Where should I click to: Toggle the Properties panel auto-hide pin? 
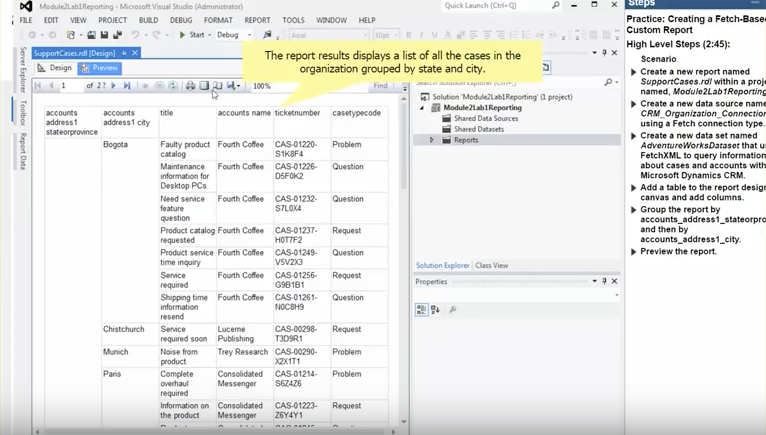coord(604,281)
